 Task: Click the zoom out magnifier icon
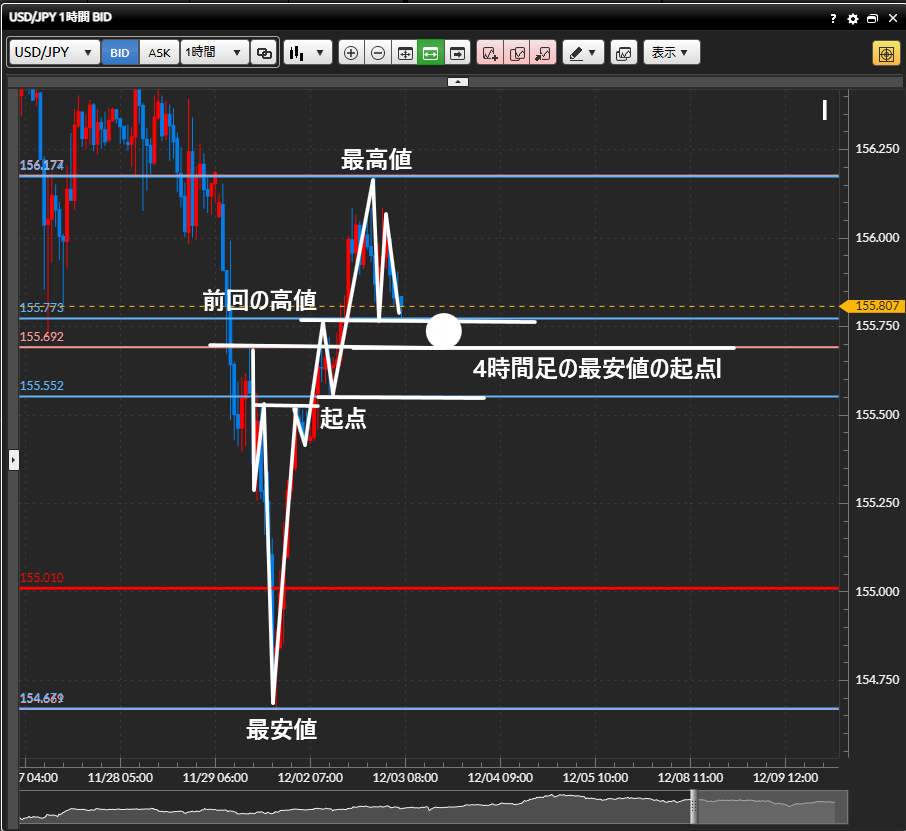[x=378, y=53]
